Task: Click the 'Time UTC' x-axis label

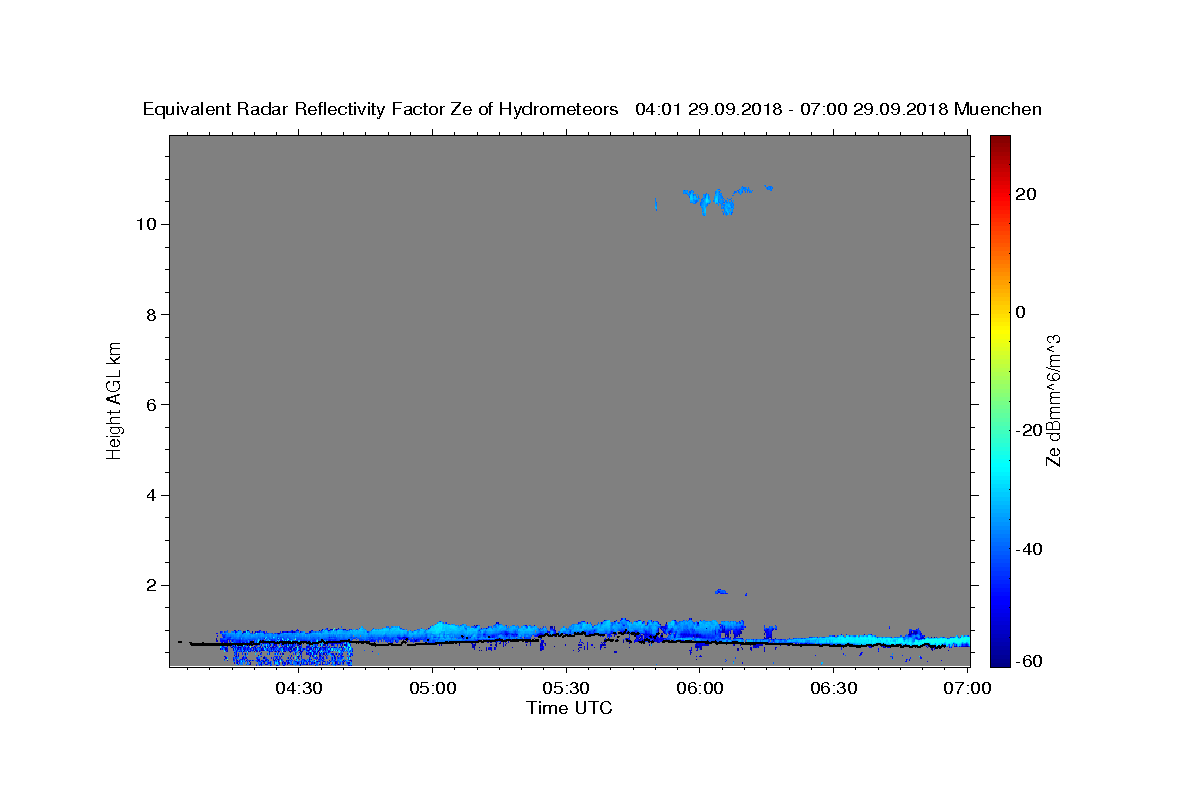Action: 569,708
